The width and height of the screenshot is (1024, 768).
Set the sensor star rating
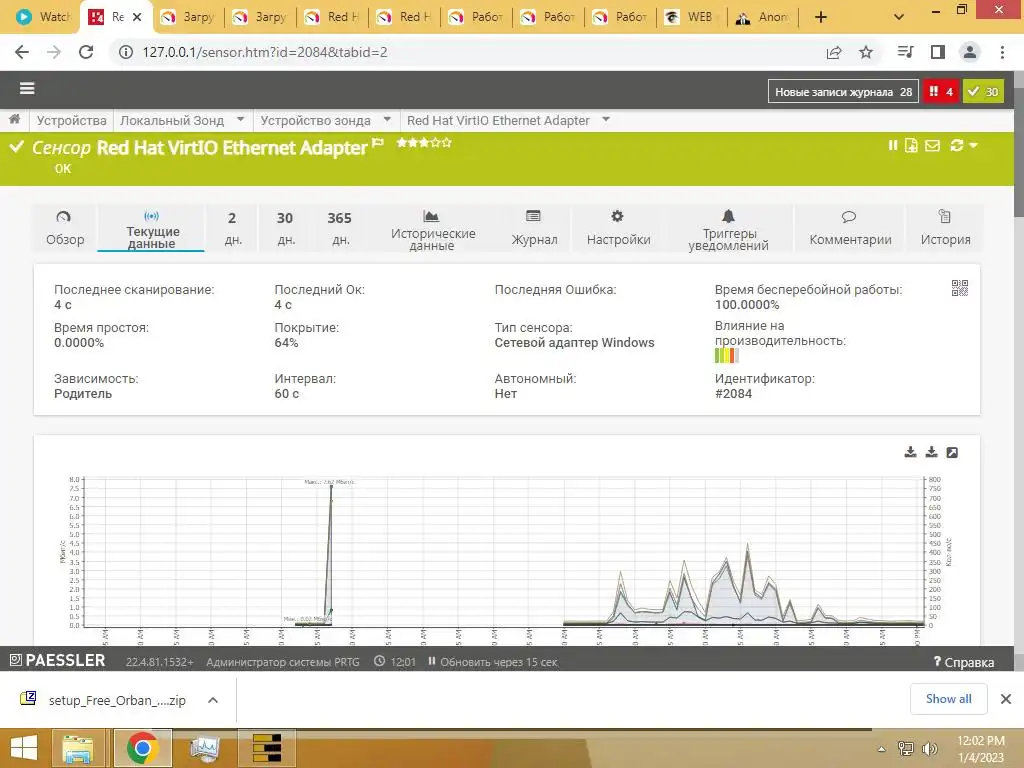click(x=424, y=142)
